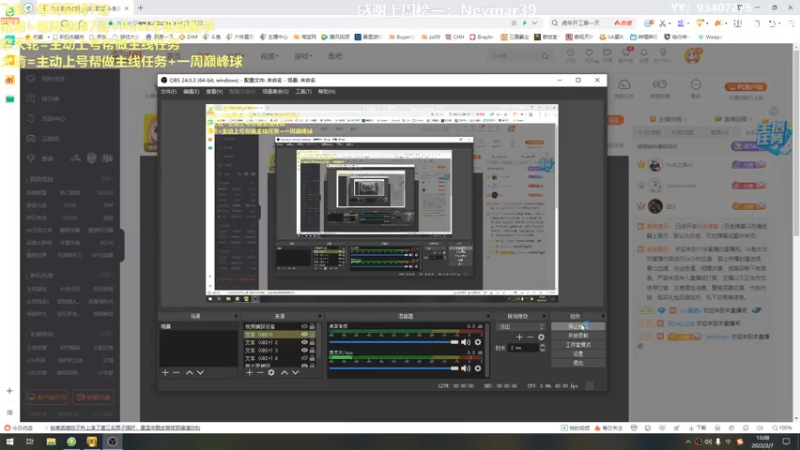The width and height of the screenshot is (800, 450).
Task: Open green browser icon on taskbar
Action: pyautogui.click(x=71, y=442)
